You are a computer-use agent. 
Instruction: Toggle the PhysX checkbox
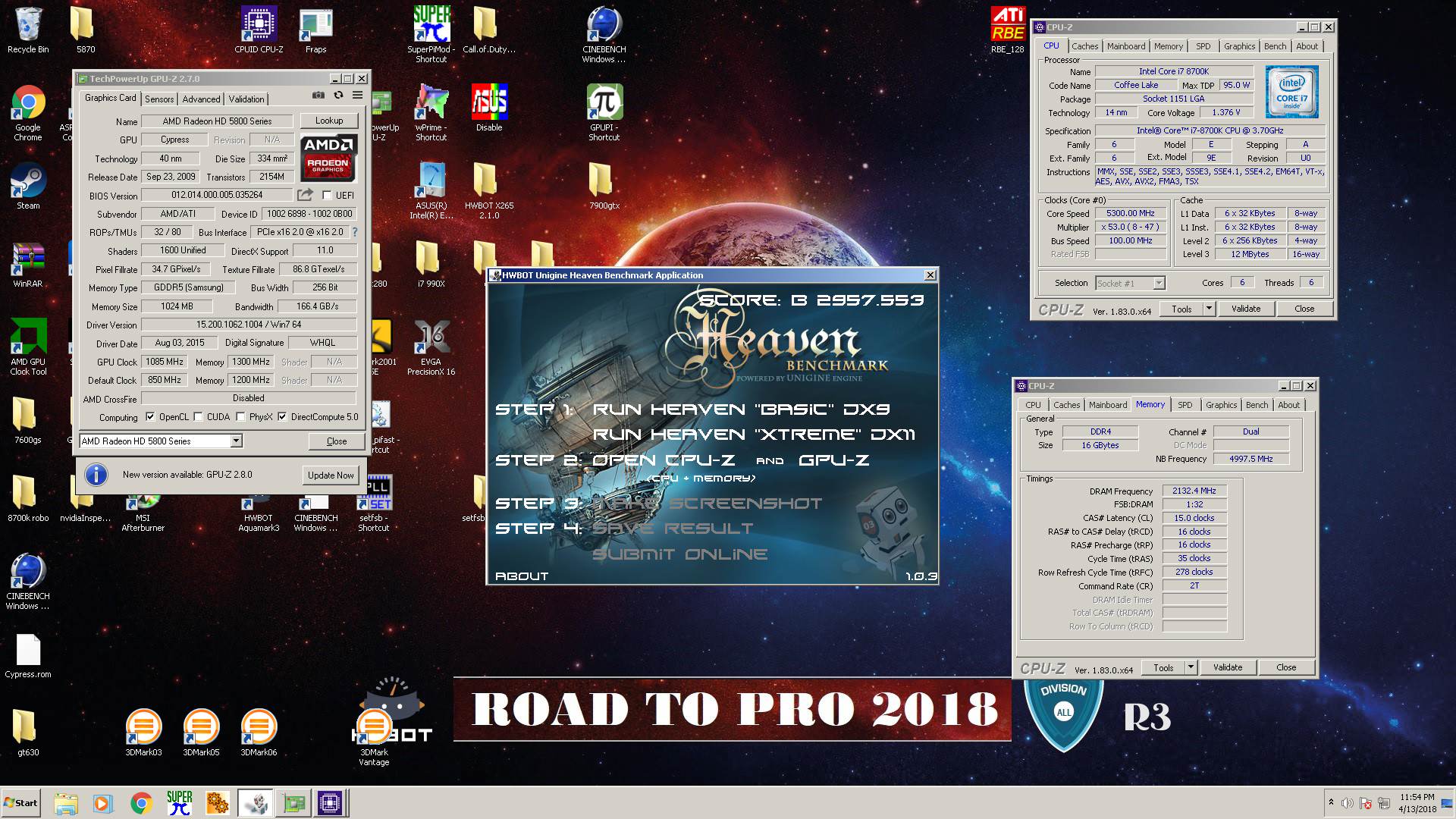click(x=240, y=417)
